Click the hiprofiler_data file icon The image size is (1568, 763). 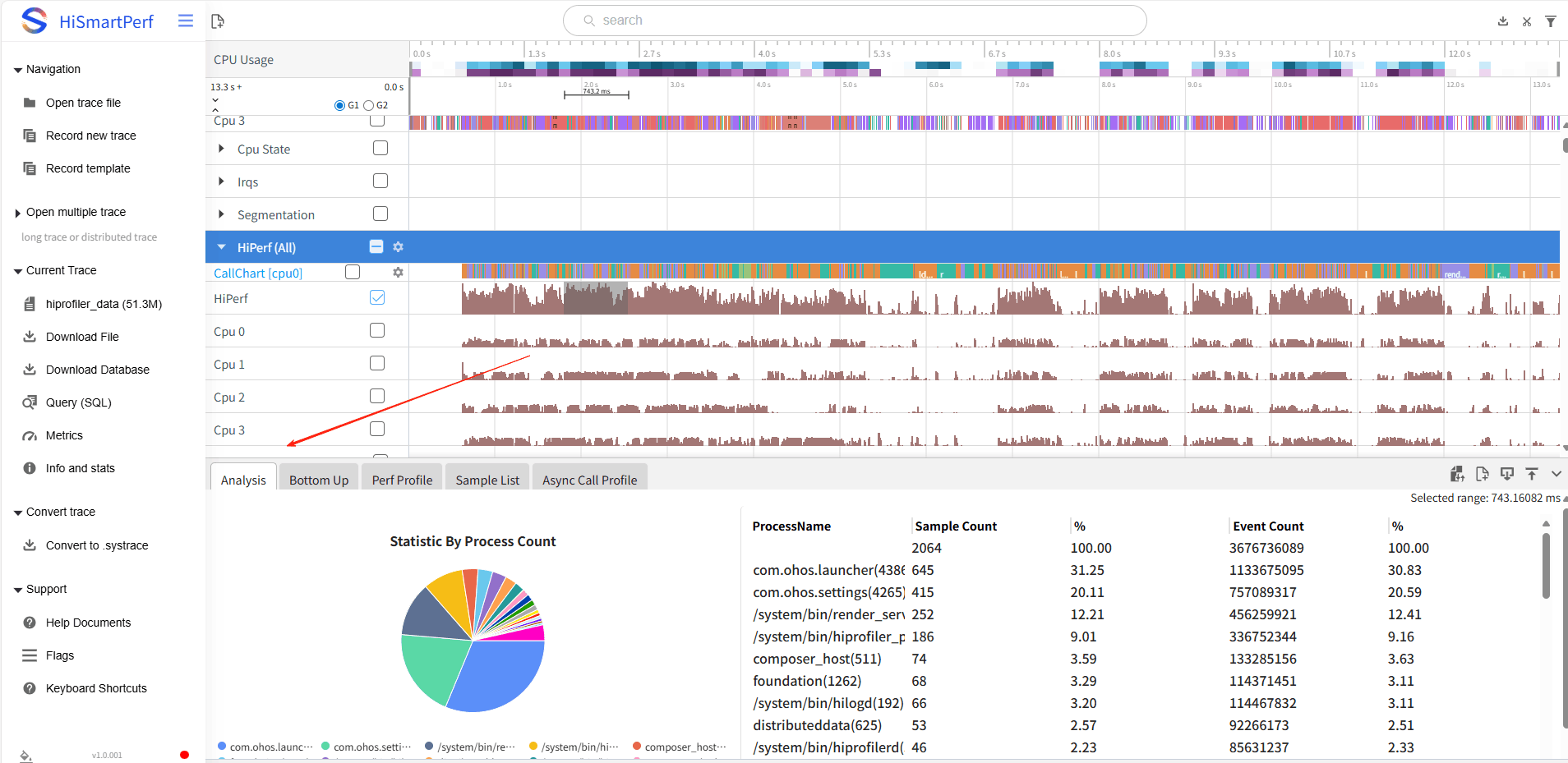tap(30, 304)
